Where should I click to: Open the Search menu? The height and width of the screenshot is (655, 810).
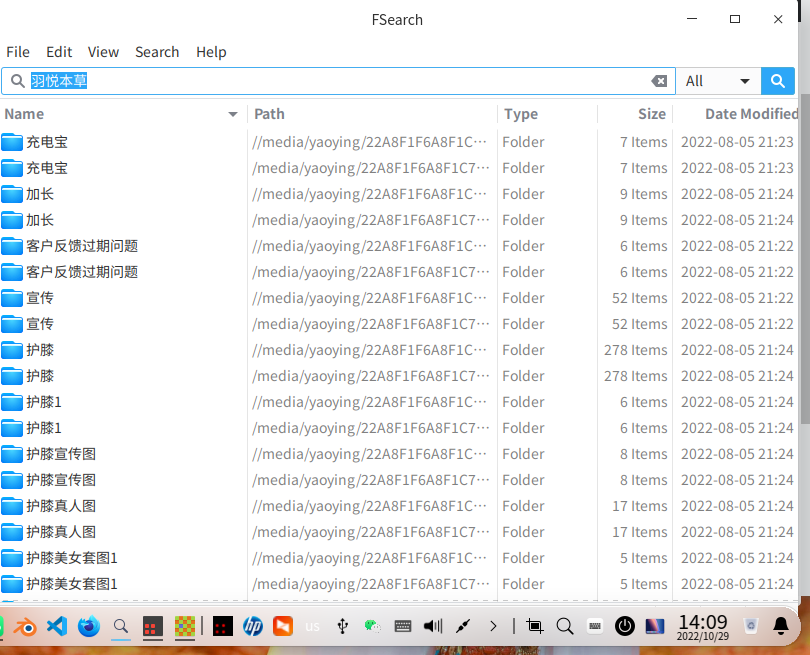[x=157, y=52]
